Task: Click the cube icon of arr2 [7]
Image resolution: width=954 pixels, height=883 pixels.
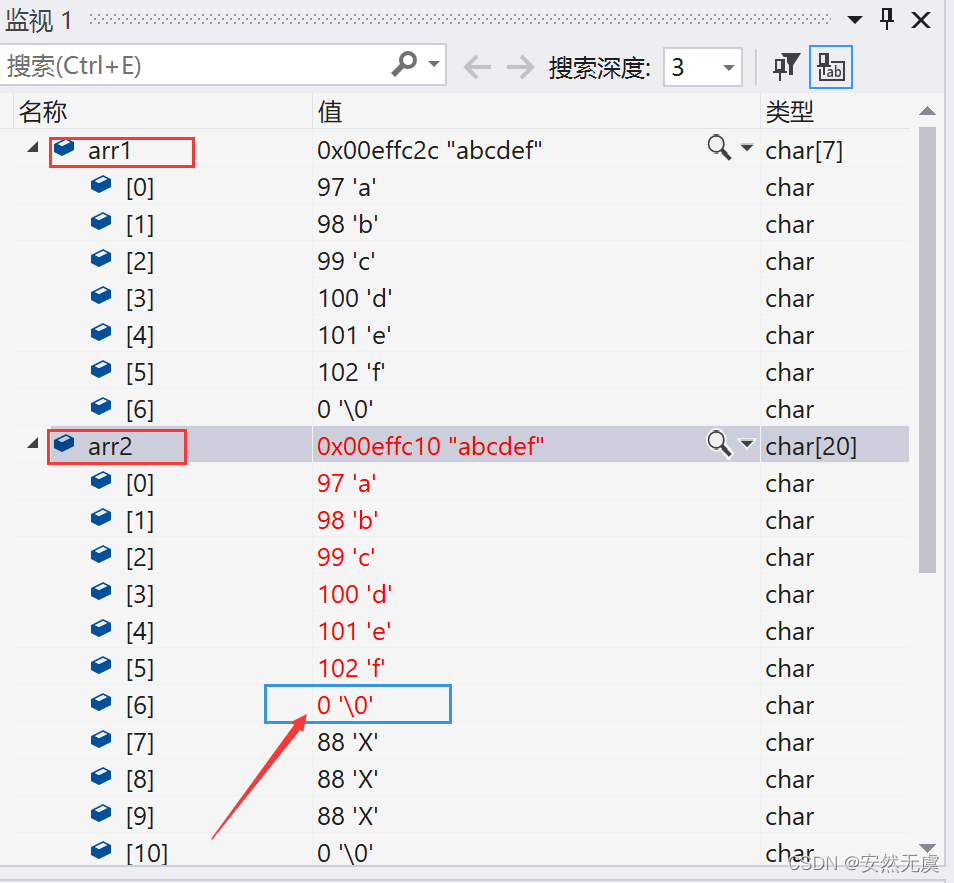Action: pos(101,740)
